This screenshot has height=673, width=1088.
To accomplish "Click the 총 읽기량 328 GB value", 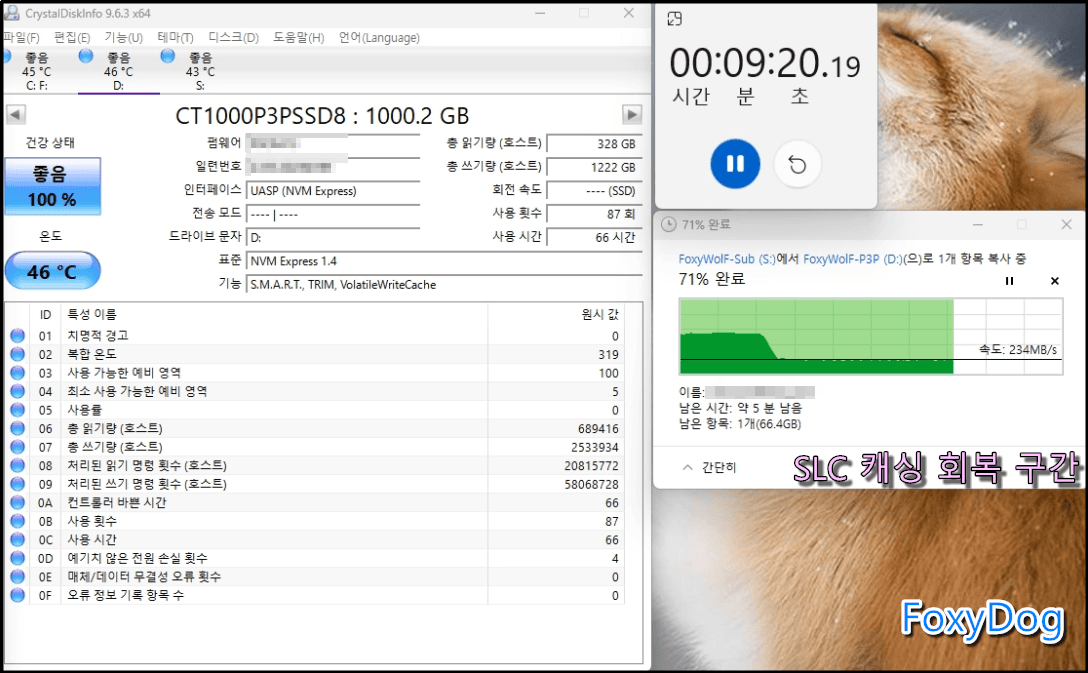I will pos(594,144).
